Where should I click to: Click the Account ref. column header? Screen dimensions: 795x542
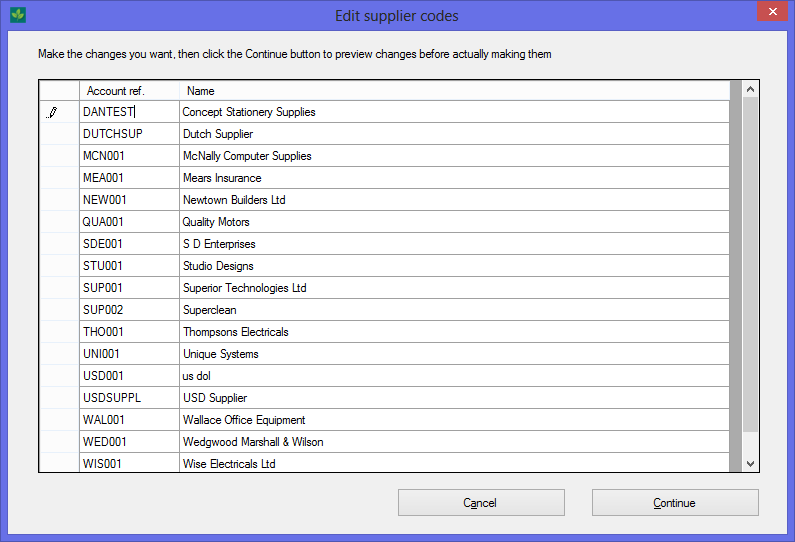pyautogui.click(x=129, y=91)
